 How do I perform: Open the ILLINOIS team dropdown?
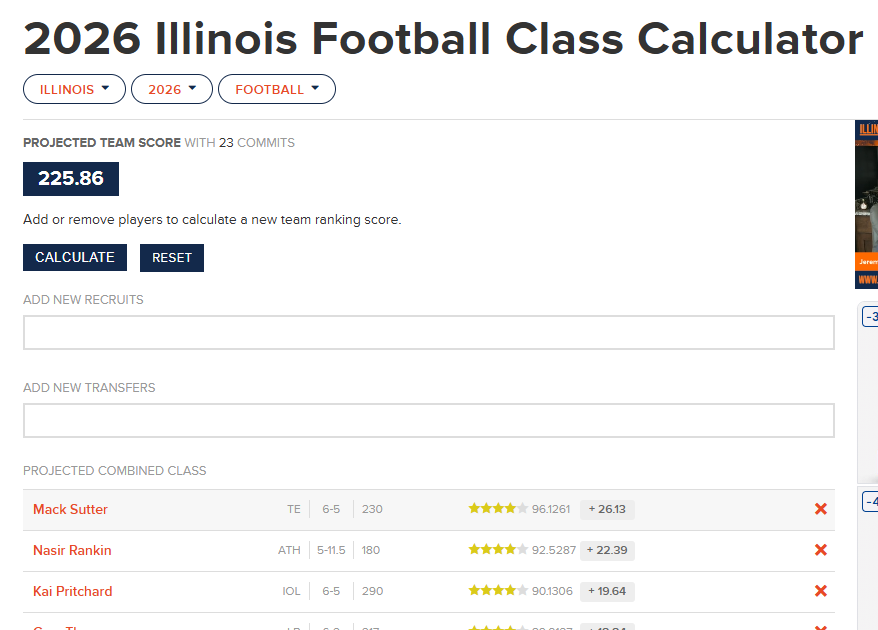(x=74, y=89)
